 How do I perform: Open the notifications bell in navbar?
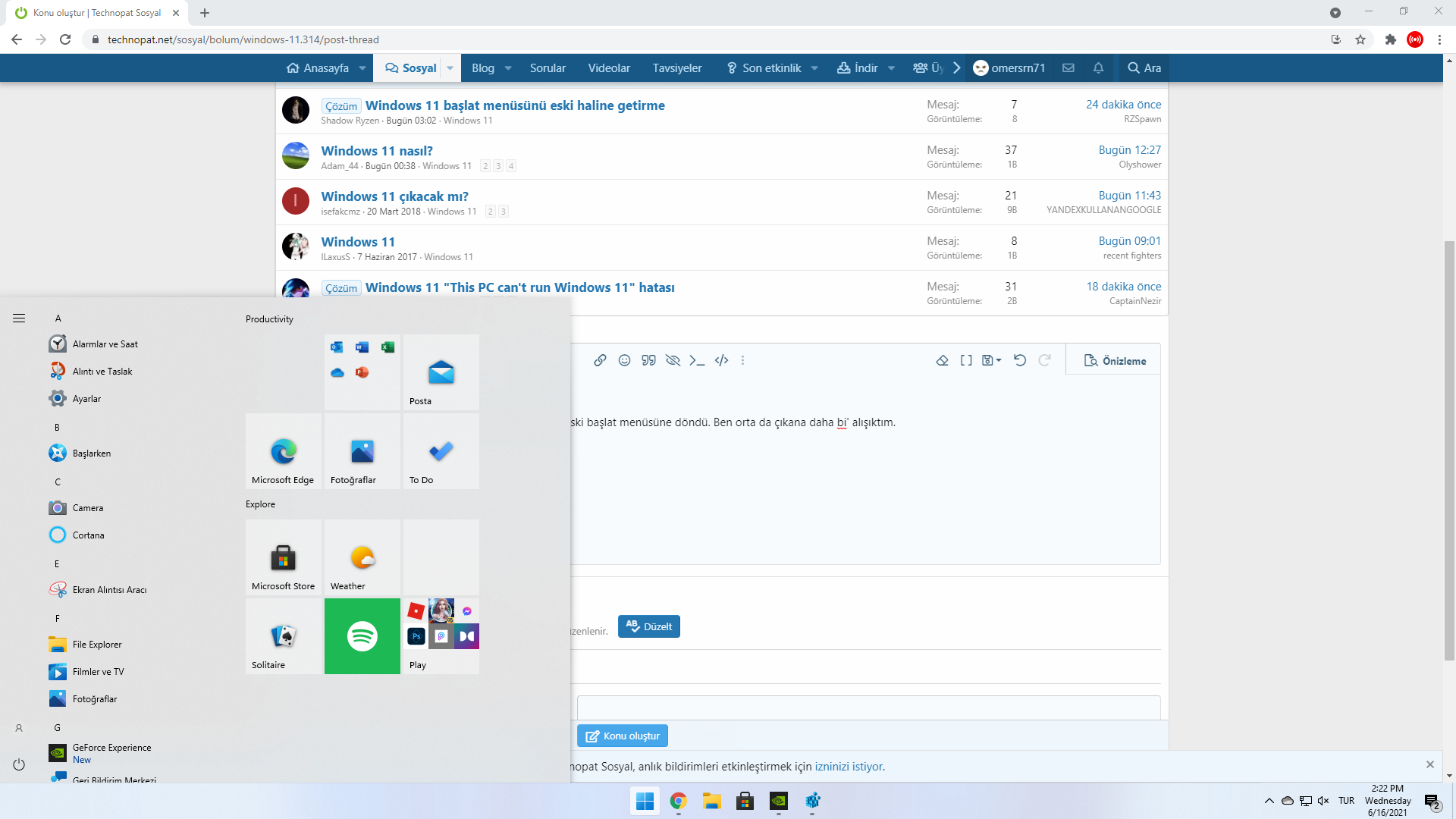click(x=1098, y=67)
